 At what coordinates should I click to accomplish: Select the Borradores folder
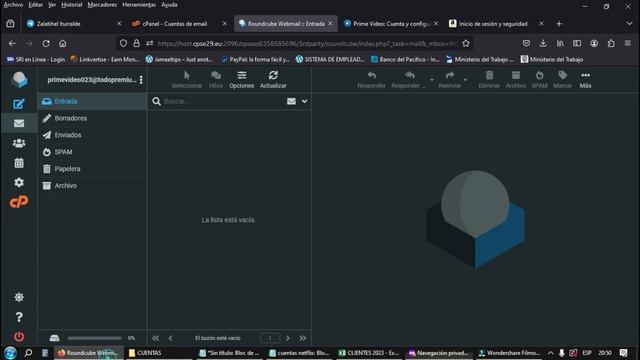pyautogui.click(x=92, y=118)
